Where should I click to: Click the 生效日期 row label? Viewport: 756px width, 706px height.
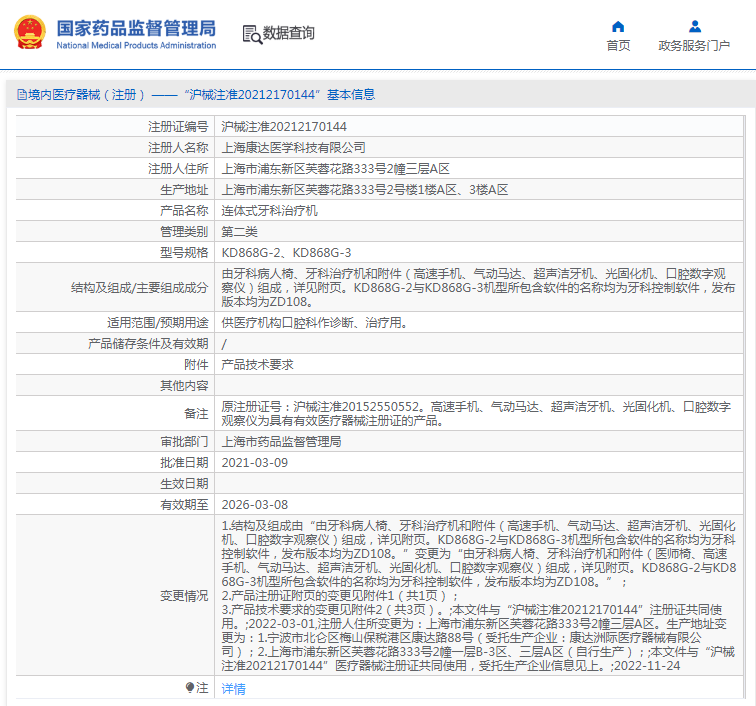184,484
